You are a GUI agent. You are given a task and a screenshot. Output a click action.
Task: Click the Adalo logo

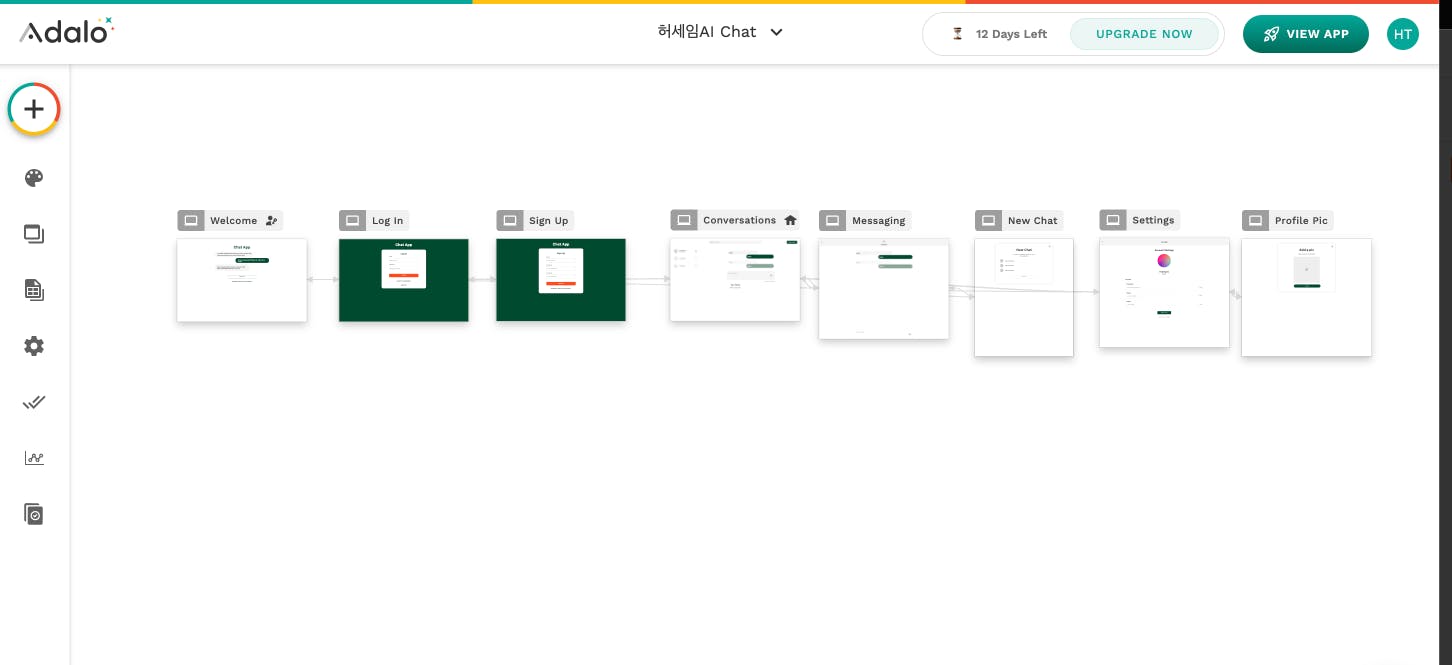66,31
